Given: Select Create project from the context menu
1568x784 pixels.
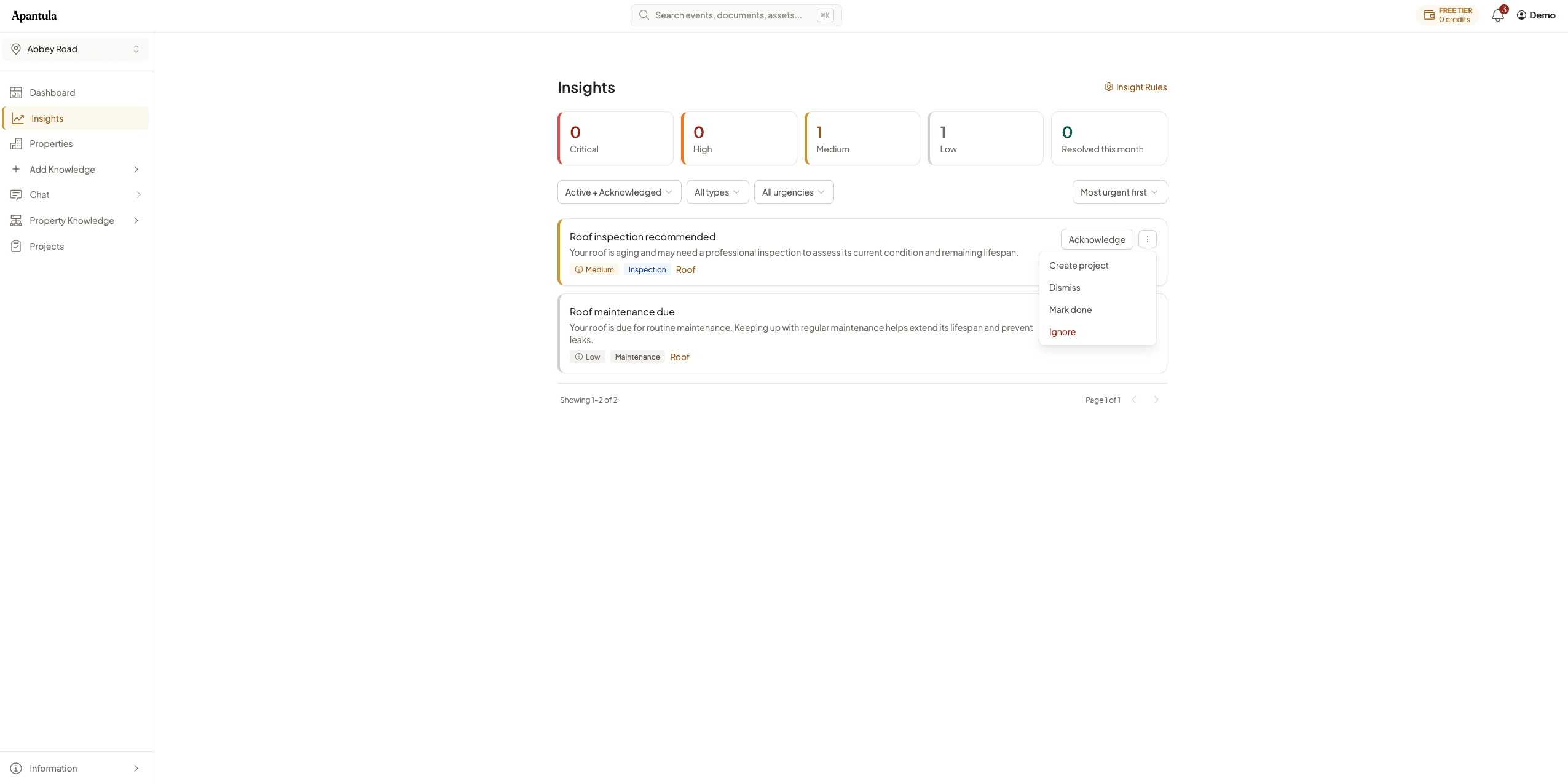Looking at the screenshot, I should [x=1097, y=266].
